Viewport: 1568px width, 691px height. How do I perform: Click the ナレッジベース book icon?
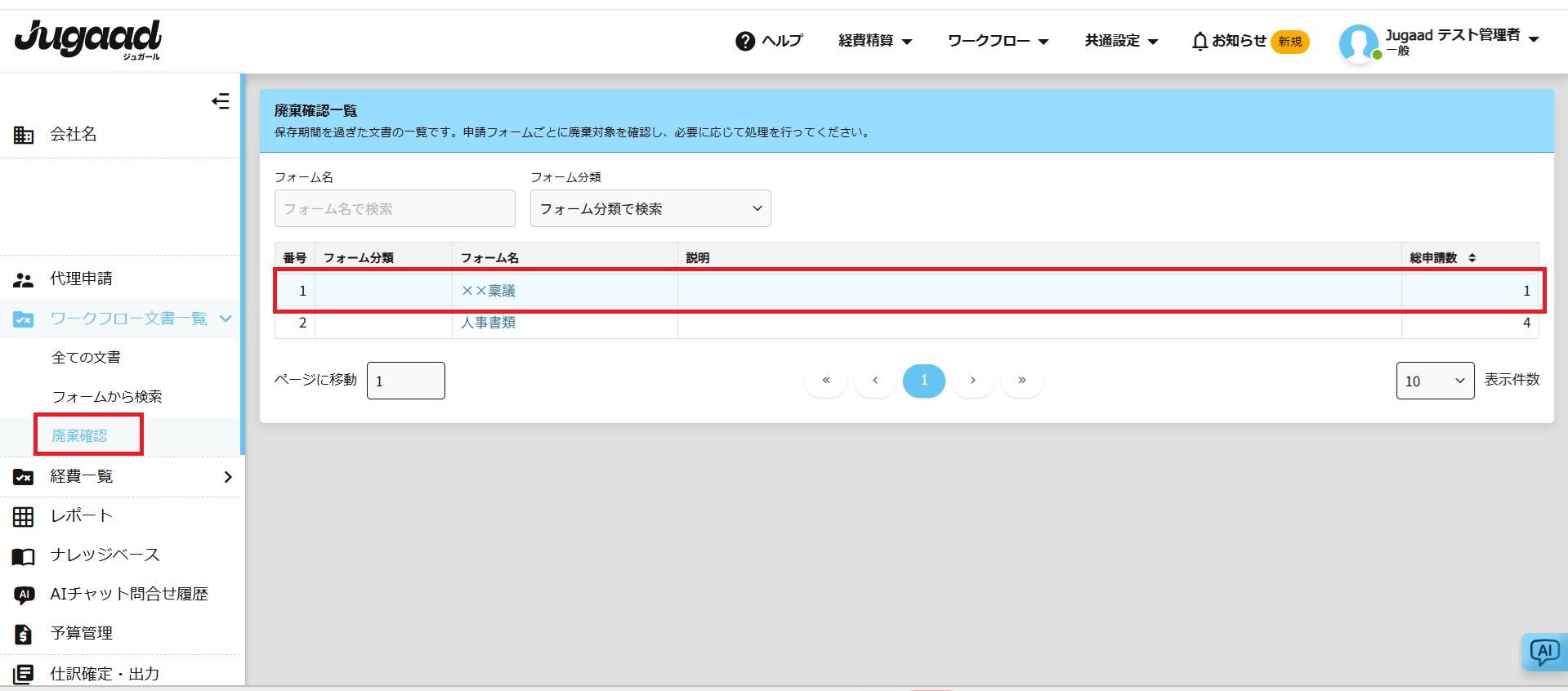(24, 556)
